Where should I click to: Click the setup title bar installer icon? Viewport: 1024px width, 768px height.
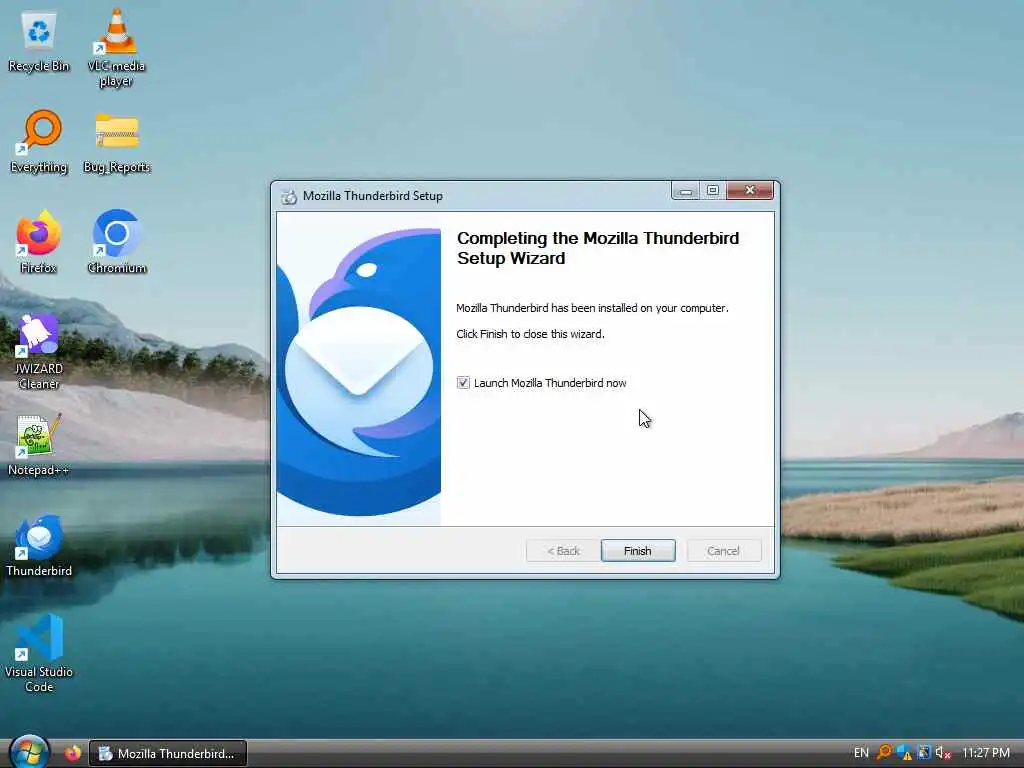pyautogui.click(x=289, y=196)
